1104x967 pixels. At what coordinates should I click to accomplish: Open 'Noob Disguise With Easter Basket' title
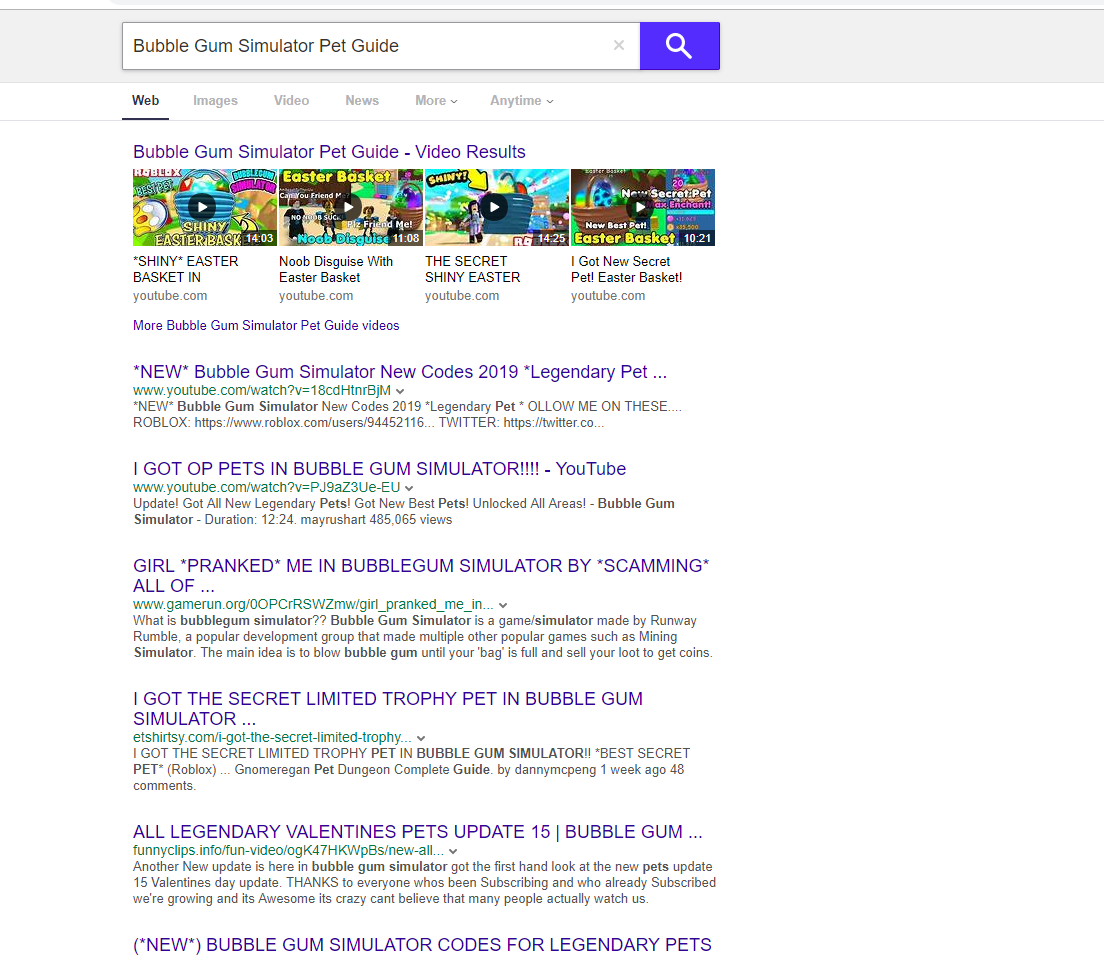click(336, 269)
